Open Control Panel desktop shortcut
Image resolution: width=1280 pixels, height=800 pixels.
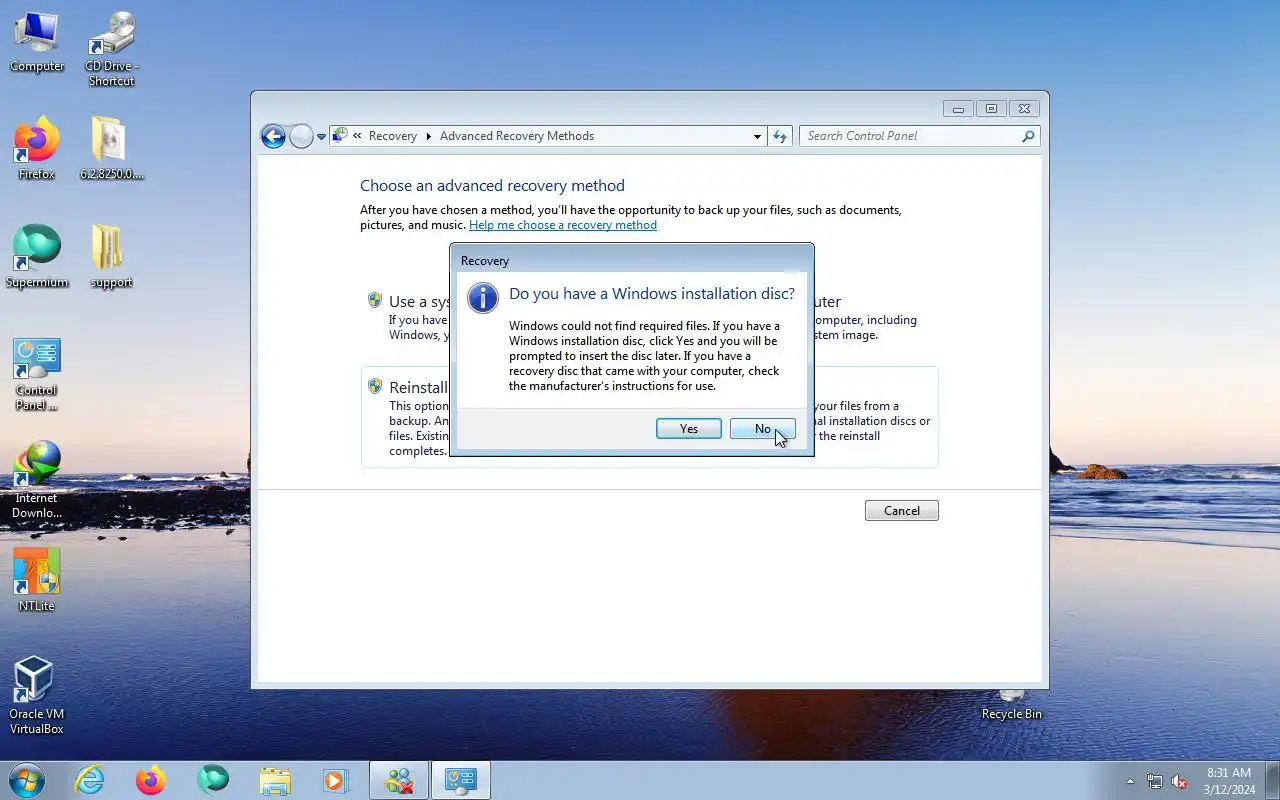[x=37, y=374]
